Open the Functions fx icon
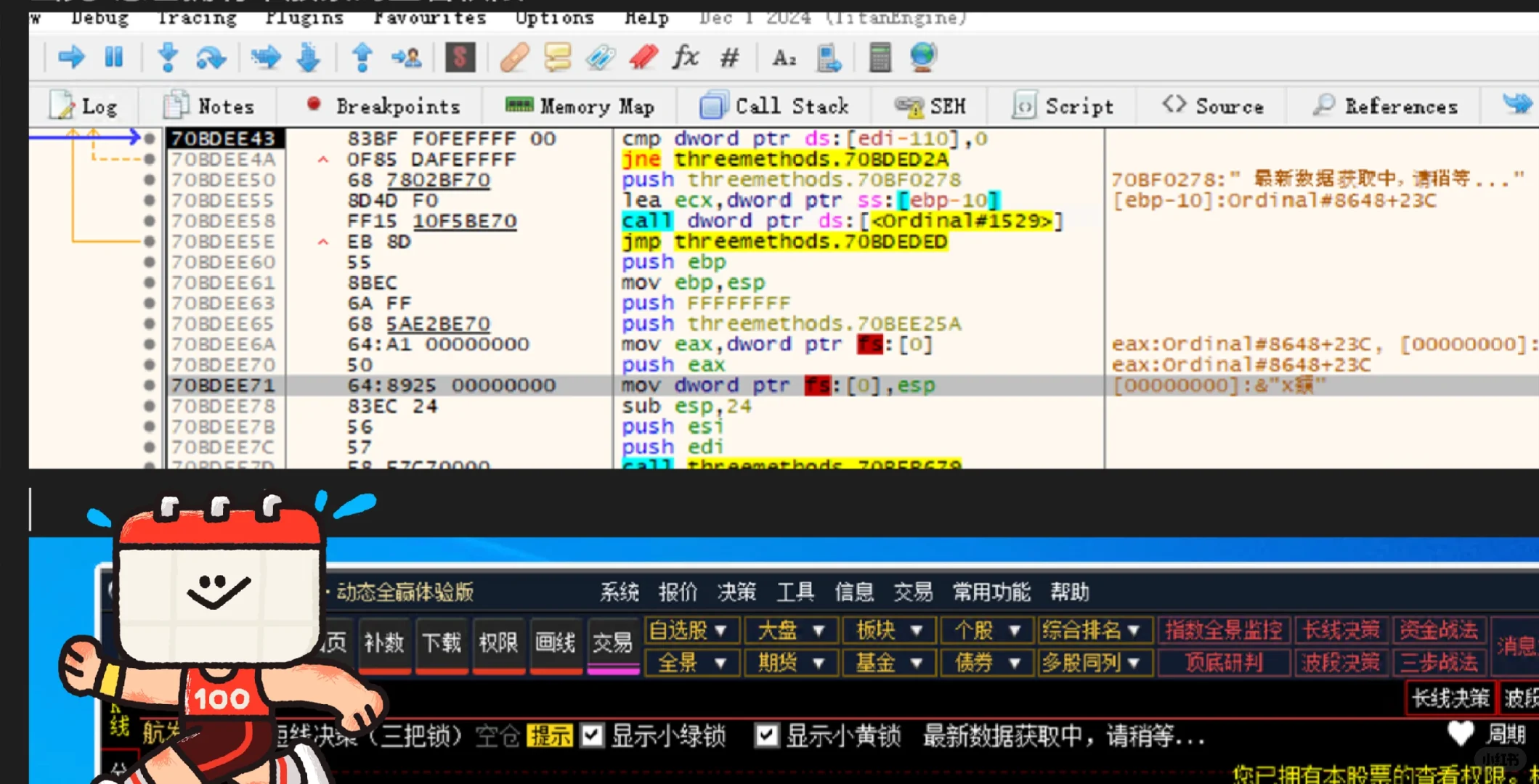This screenshot has width=1539, height=784. pos(685,57)
